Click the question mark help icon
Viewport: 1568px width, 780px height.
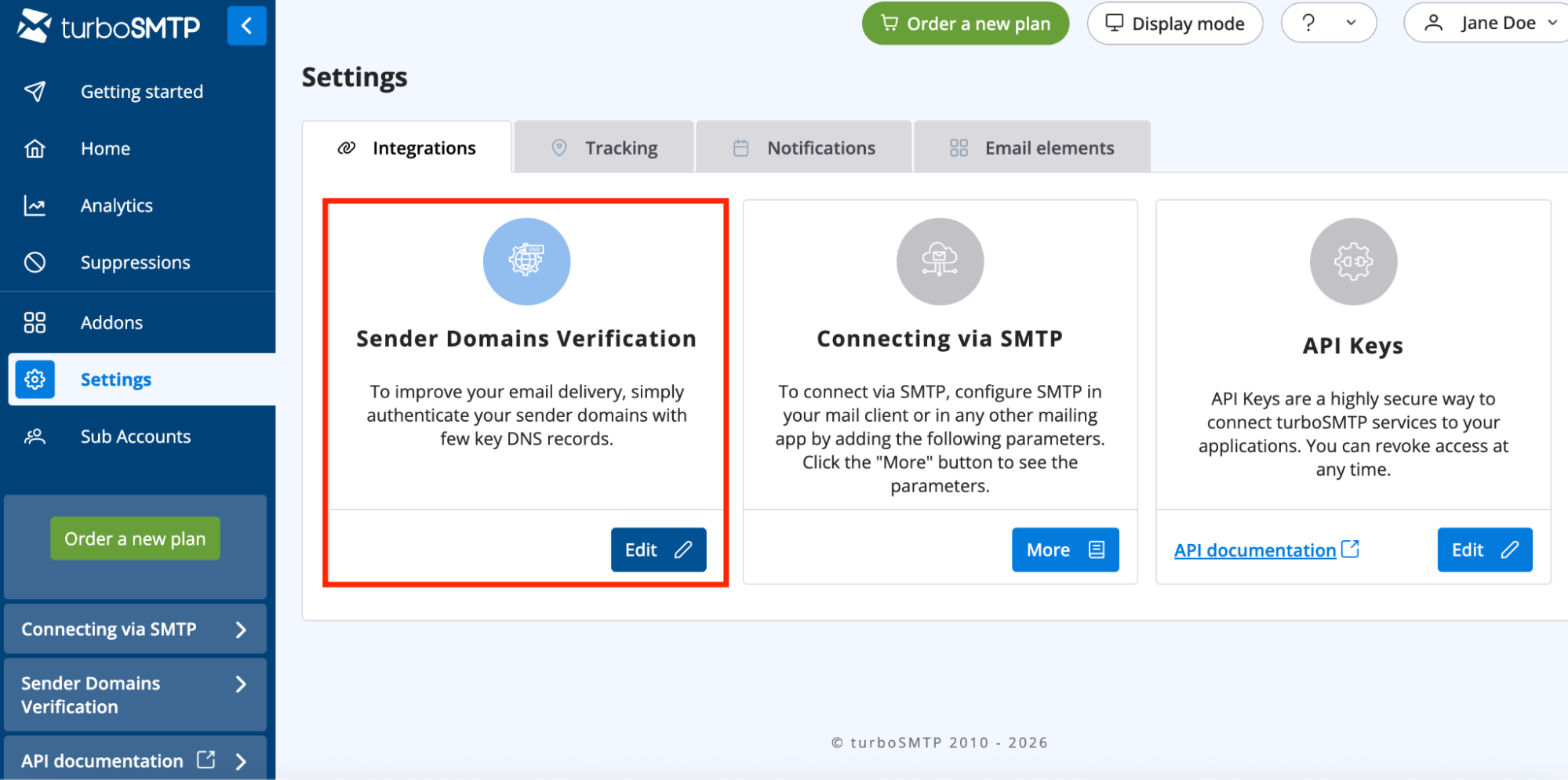[x=1308, y=23]
